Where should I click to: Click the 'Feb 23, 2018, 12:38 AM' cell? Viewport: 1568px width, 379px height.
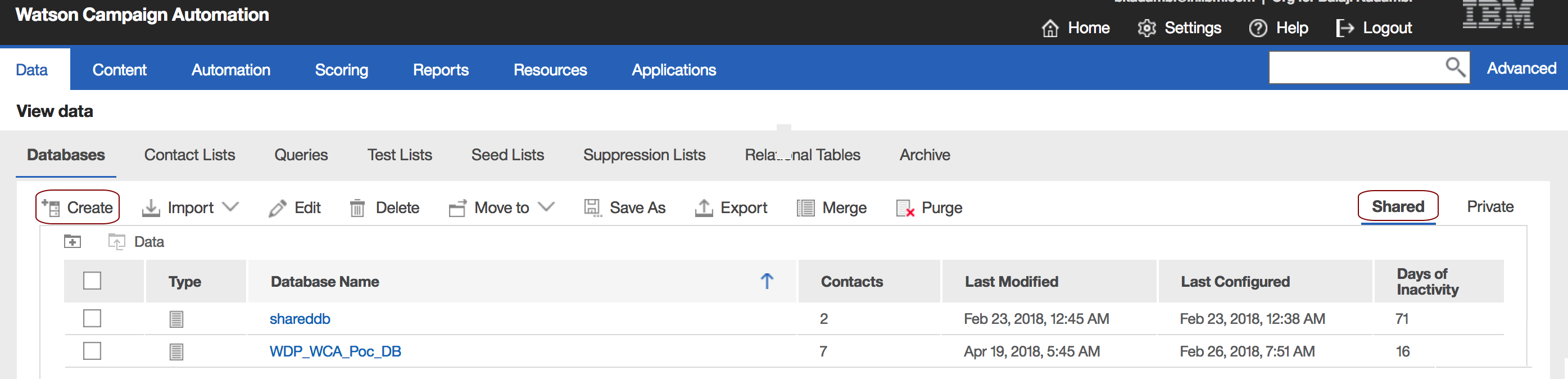(1252, 319)
